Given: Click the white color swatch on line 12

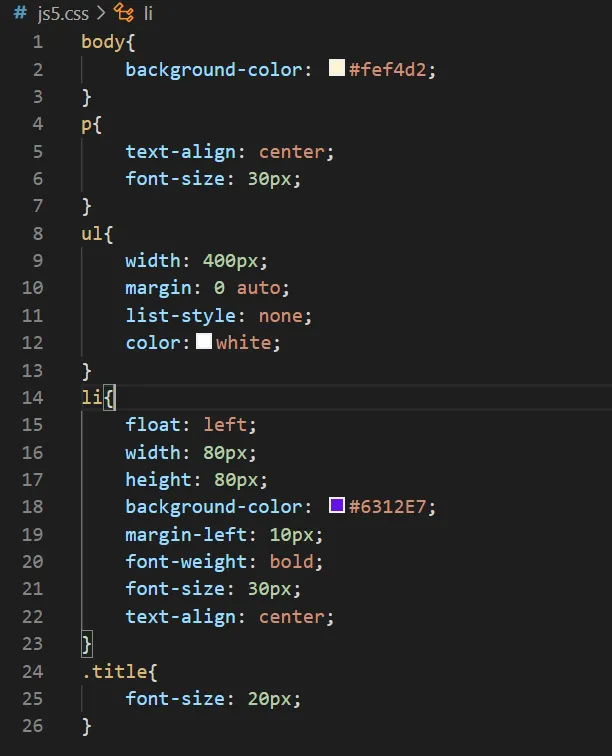Looking at the screenshot, I should click(204, 342).
